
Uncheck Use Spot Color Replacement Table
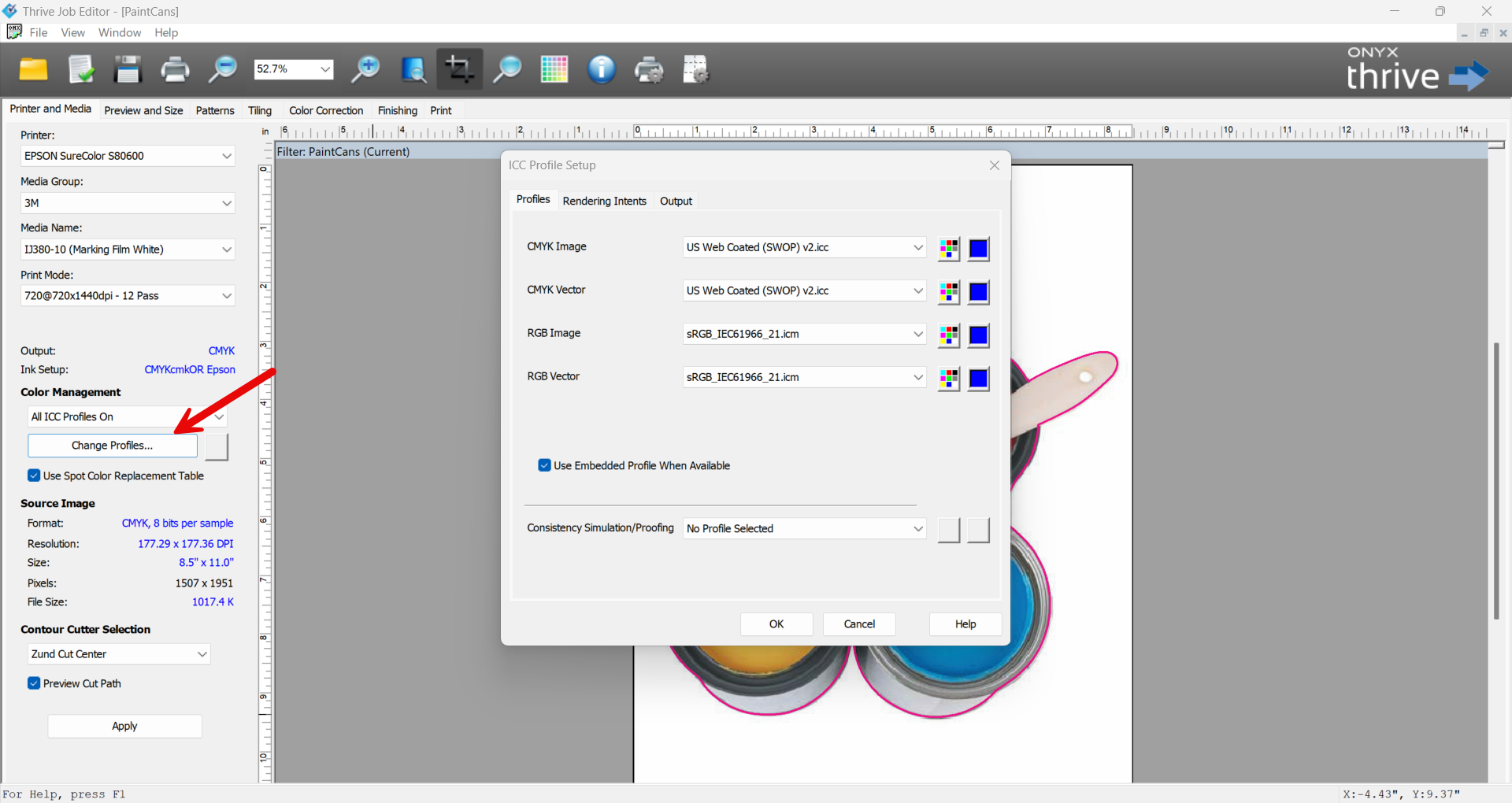pos(34,476)
